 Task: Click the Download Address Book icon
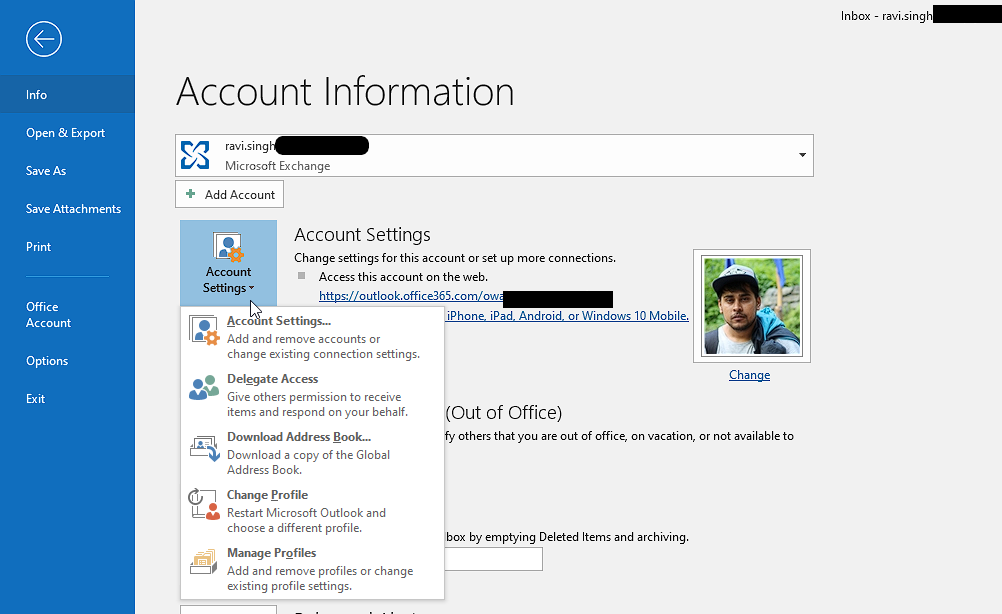click(x=204, y=448)
